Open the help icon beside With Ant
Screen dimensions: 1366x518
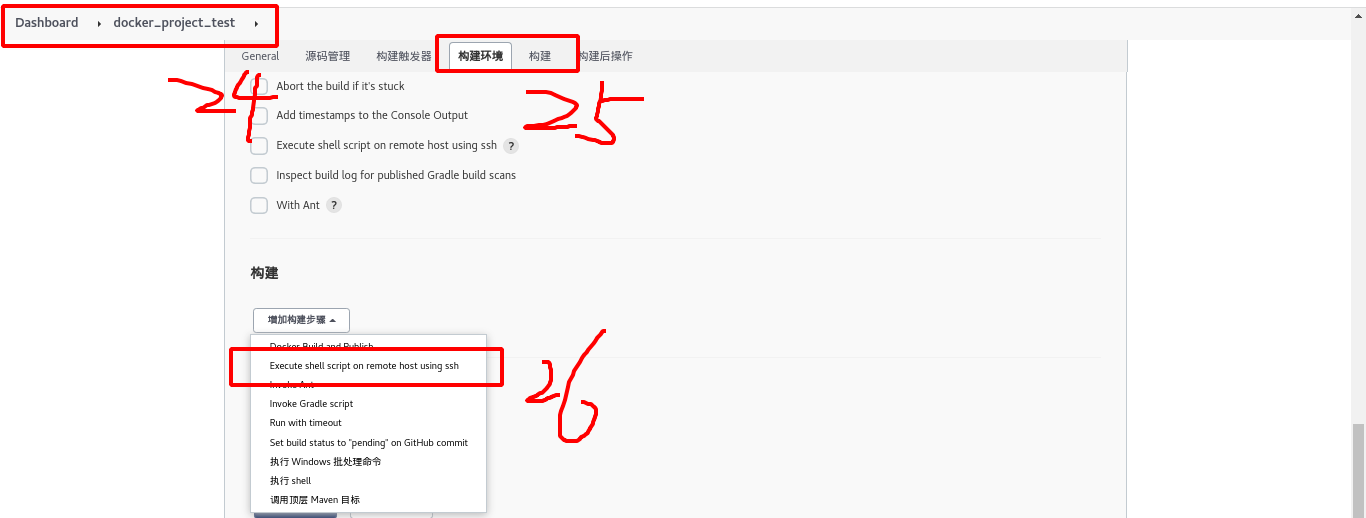(x=334, y=205)
